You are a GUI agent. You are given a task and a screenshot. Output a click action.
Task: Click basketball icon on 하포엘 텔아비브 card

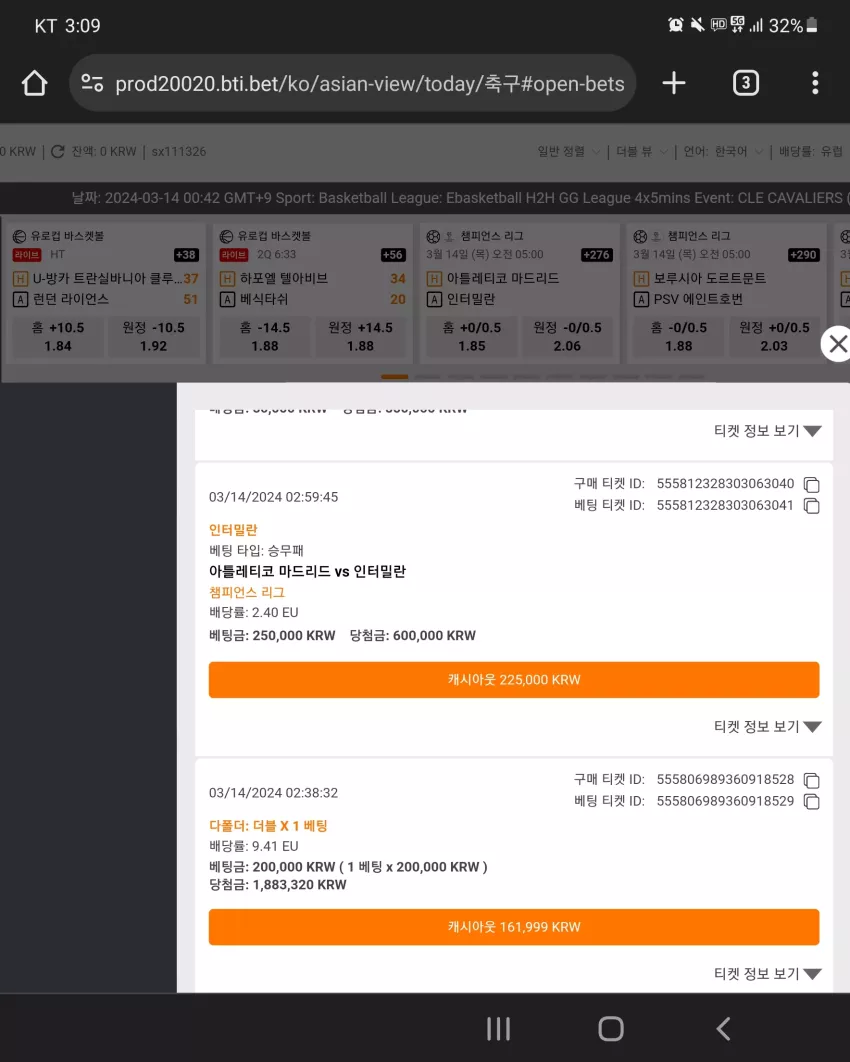227,236
